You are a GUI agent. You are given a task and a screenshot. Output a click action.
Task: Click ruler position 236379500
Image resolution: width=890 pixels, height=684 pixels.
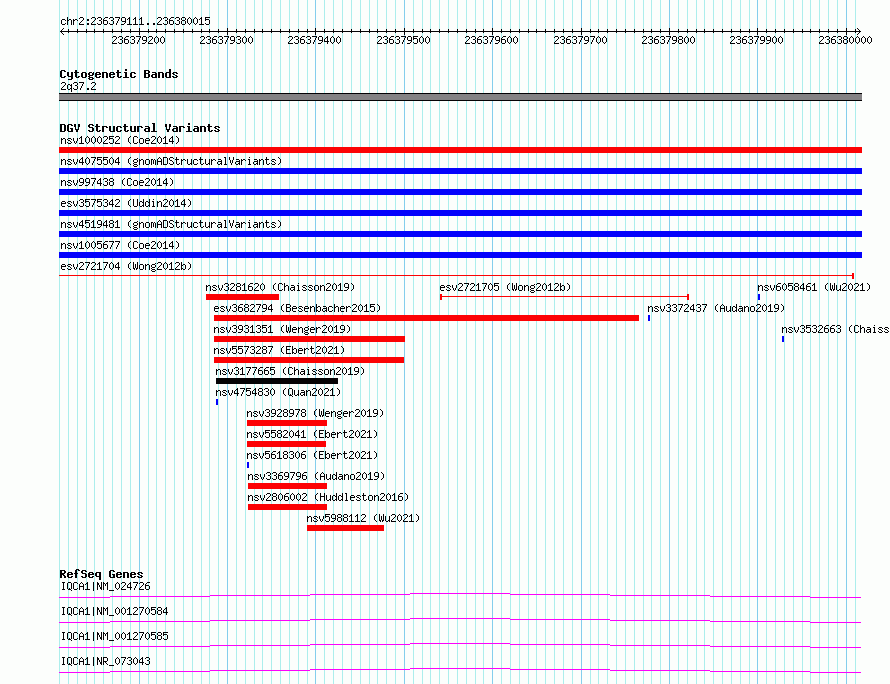pos(404,40)
